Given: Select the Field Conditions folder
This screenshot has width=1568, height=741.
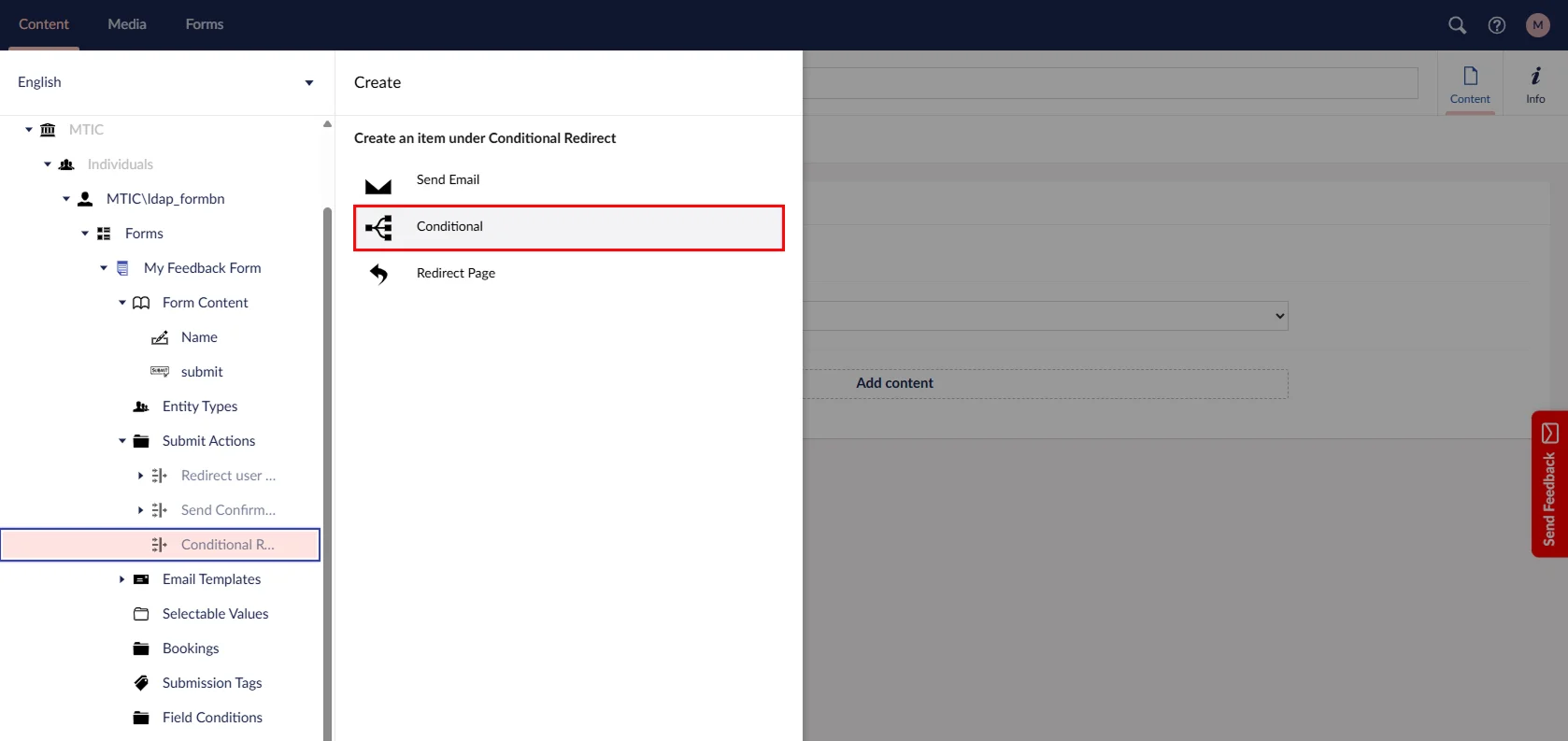Looking at the screenshot, I should [211, 718].
